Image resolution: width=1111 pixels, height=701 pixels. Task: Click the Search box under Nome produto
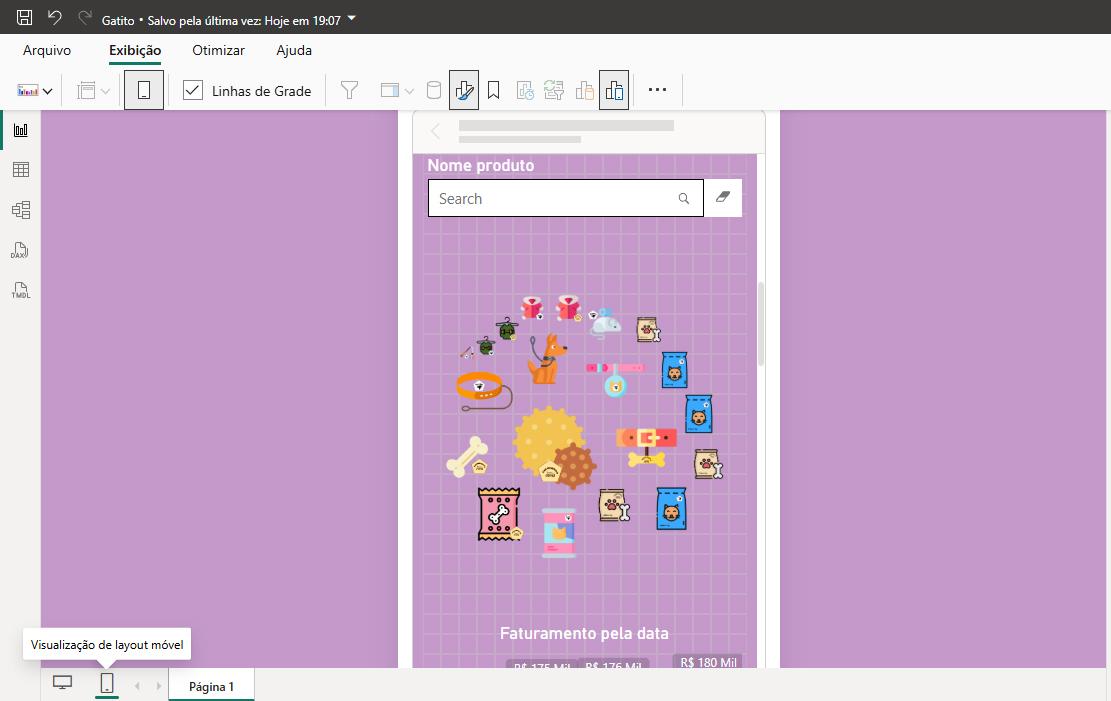(x=565, y=198)
